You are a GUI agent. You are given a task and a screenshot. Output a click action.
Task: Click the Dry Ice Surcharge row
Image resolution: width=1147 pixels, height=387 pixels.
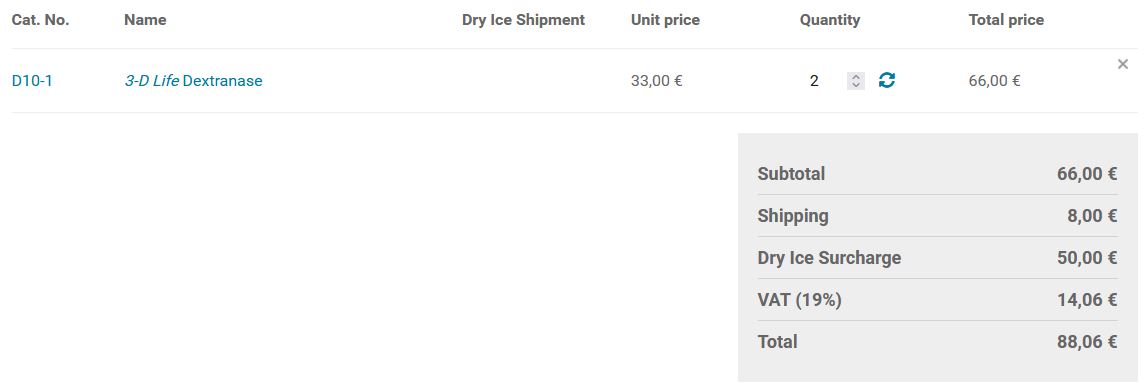click(937, 258)
